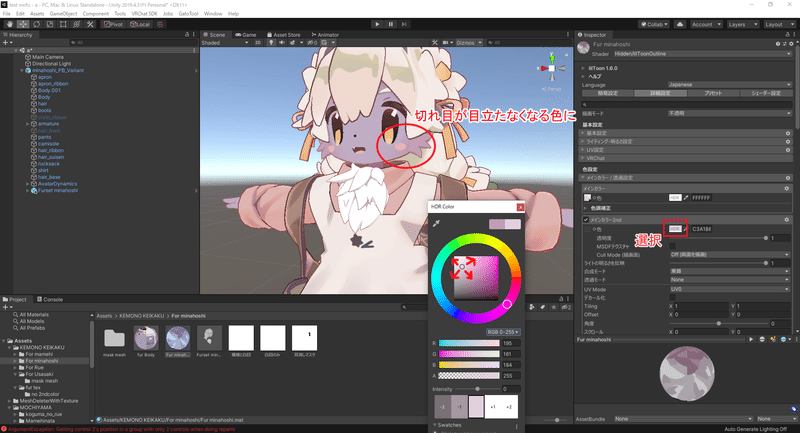Click the +1 exposure swatch
The height and width of the screenshot is (433, 800).
[493, 407]
